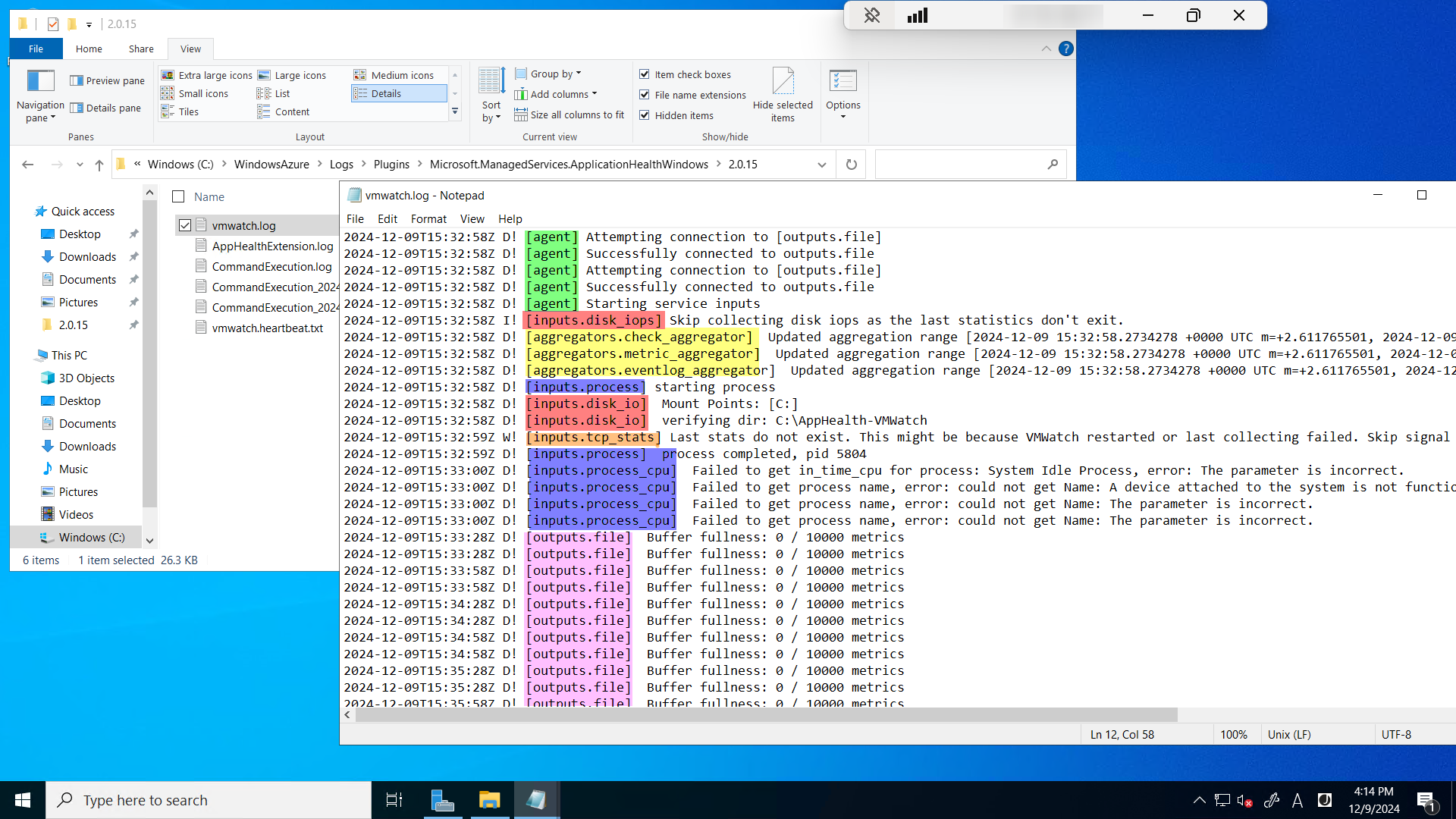
Task: Open Notepad's Edit menu
Action: coord(388,218)
